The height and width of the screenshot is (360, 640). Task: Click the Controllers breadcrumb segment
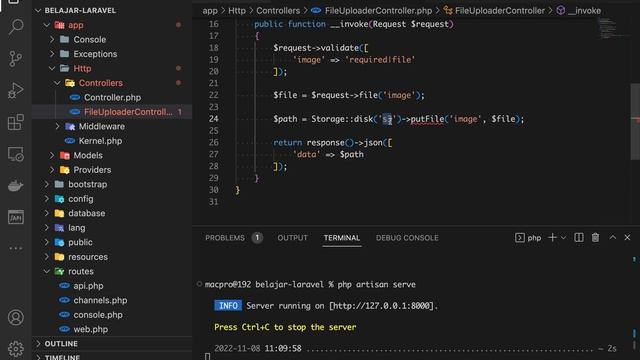pyautogui.click(x=278, y=11)
